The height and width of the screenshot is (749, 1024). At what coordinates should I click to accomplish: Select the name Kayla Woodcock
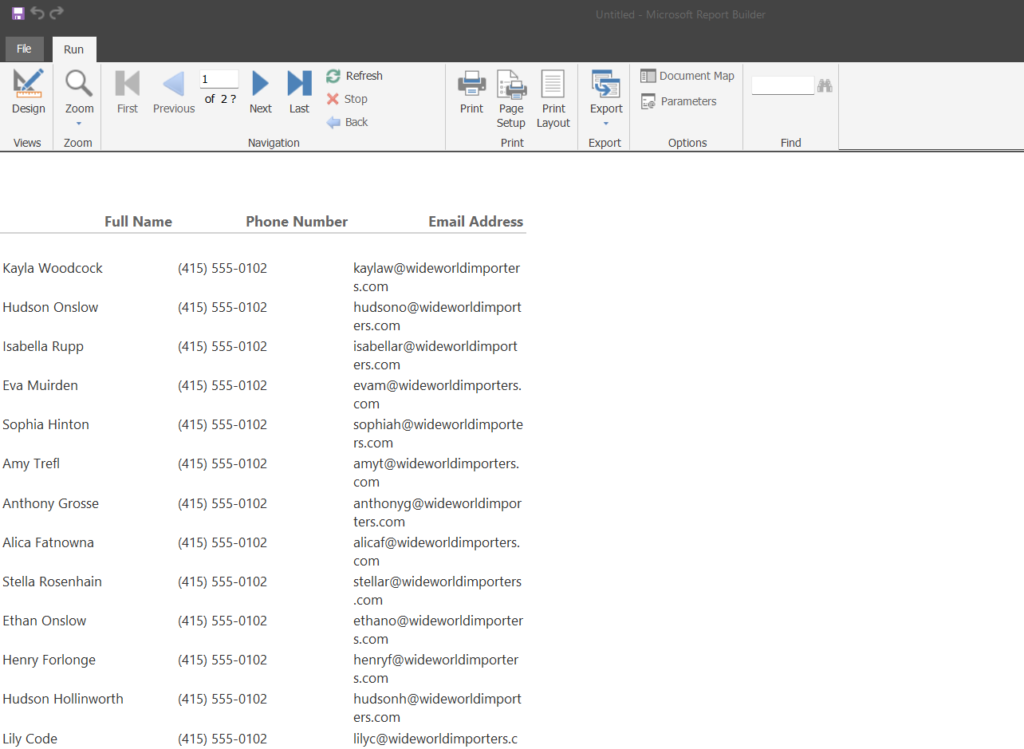coord(52,268)
